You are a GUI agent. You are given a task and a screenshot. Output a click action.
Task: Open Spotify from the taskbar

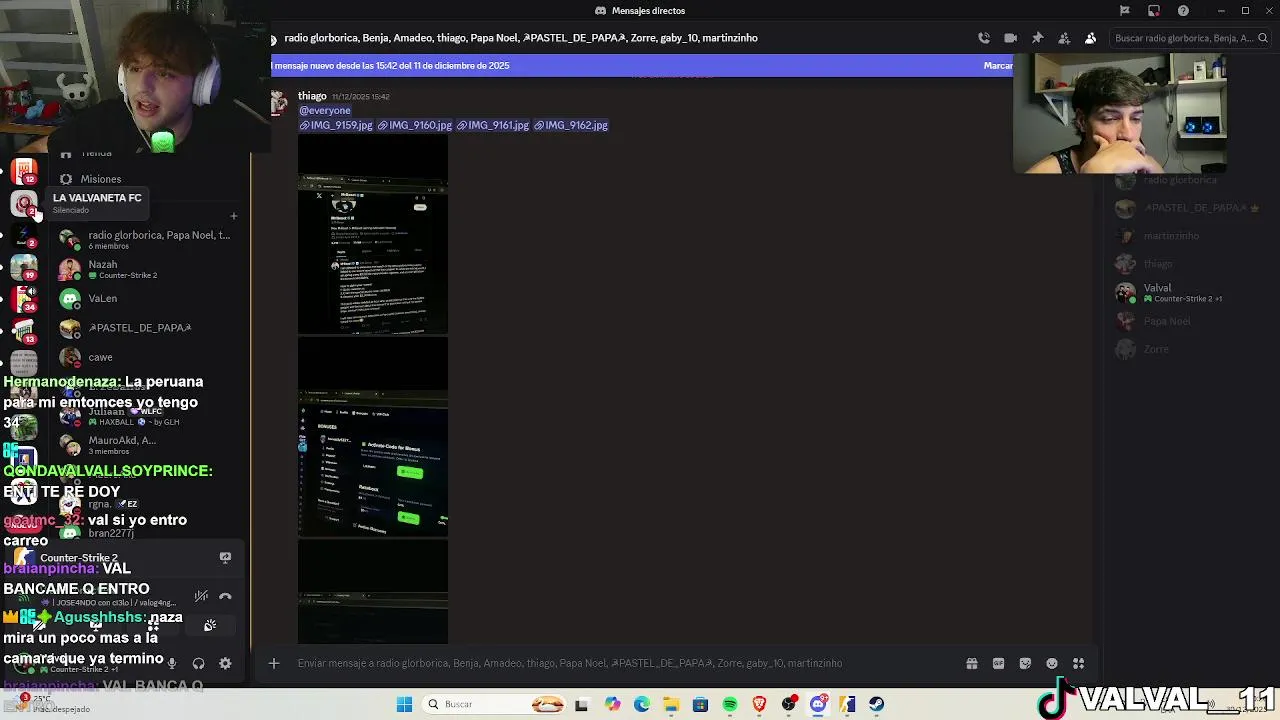[x=729, y=704]
